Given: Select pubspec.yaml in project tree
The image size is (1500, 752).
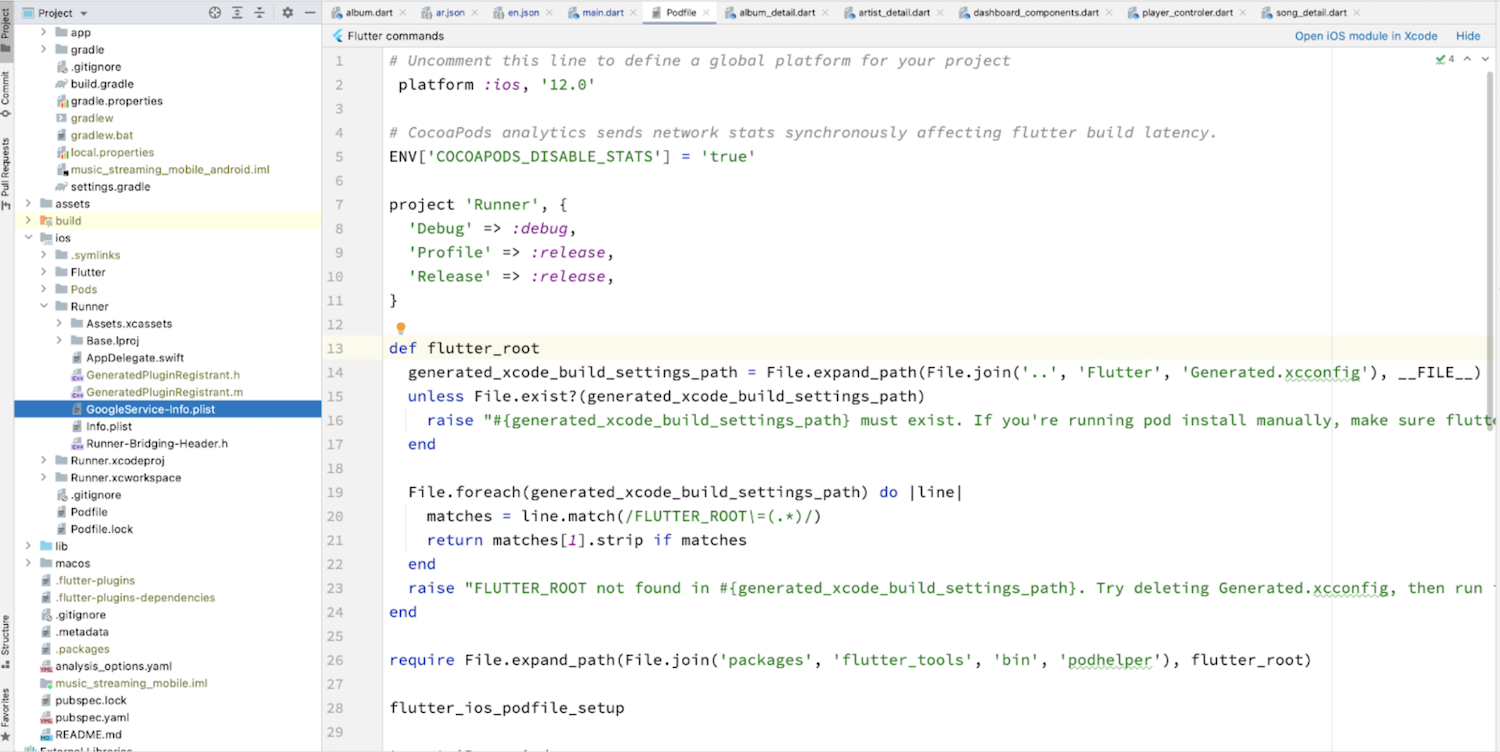Looking at the screenshot, I should click(92, 717).
